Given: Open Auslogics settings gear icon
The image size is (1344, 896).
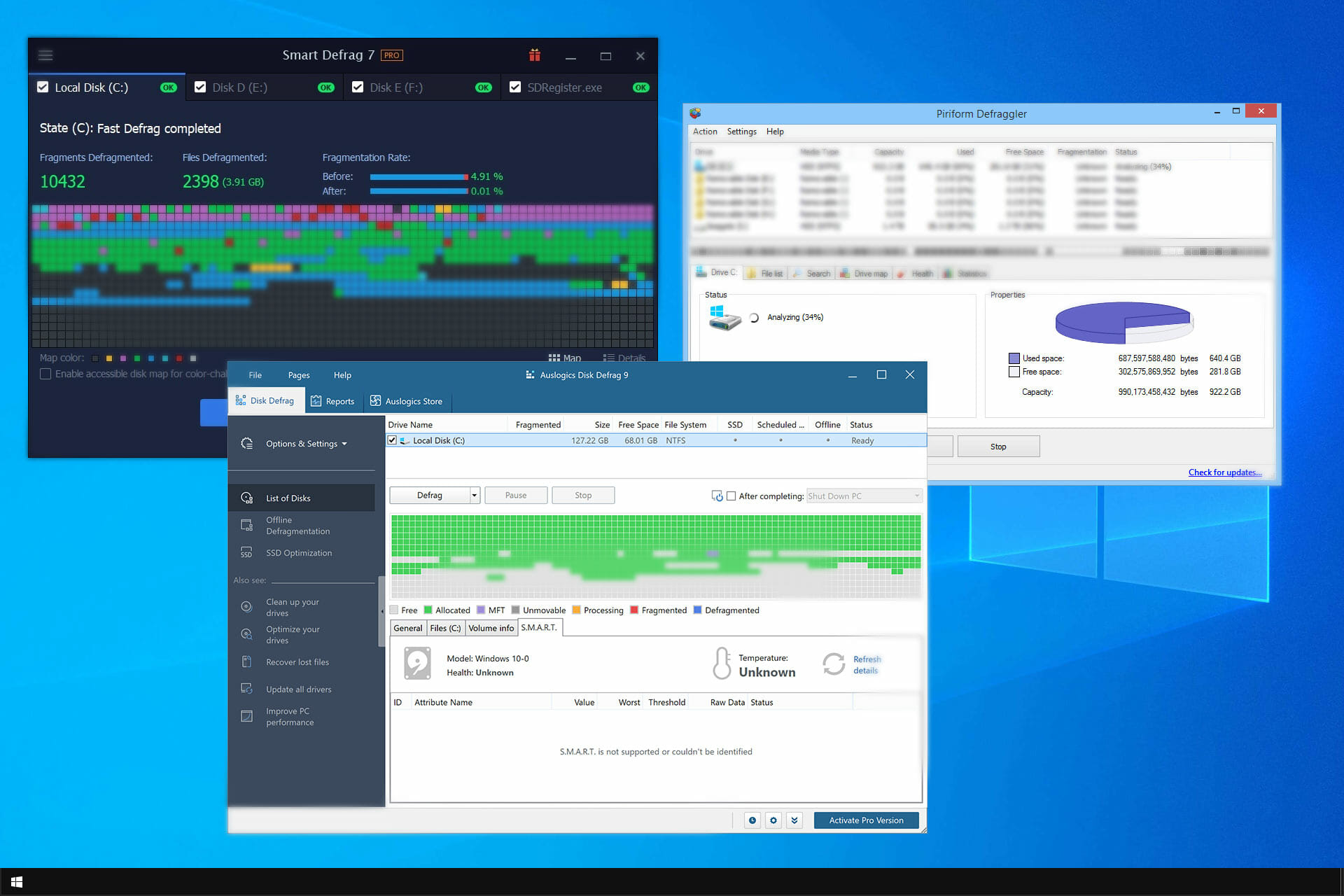Looking at the screenshot, I should click(x=773, y=820).
